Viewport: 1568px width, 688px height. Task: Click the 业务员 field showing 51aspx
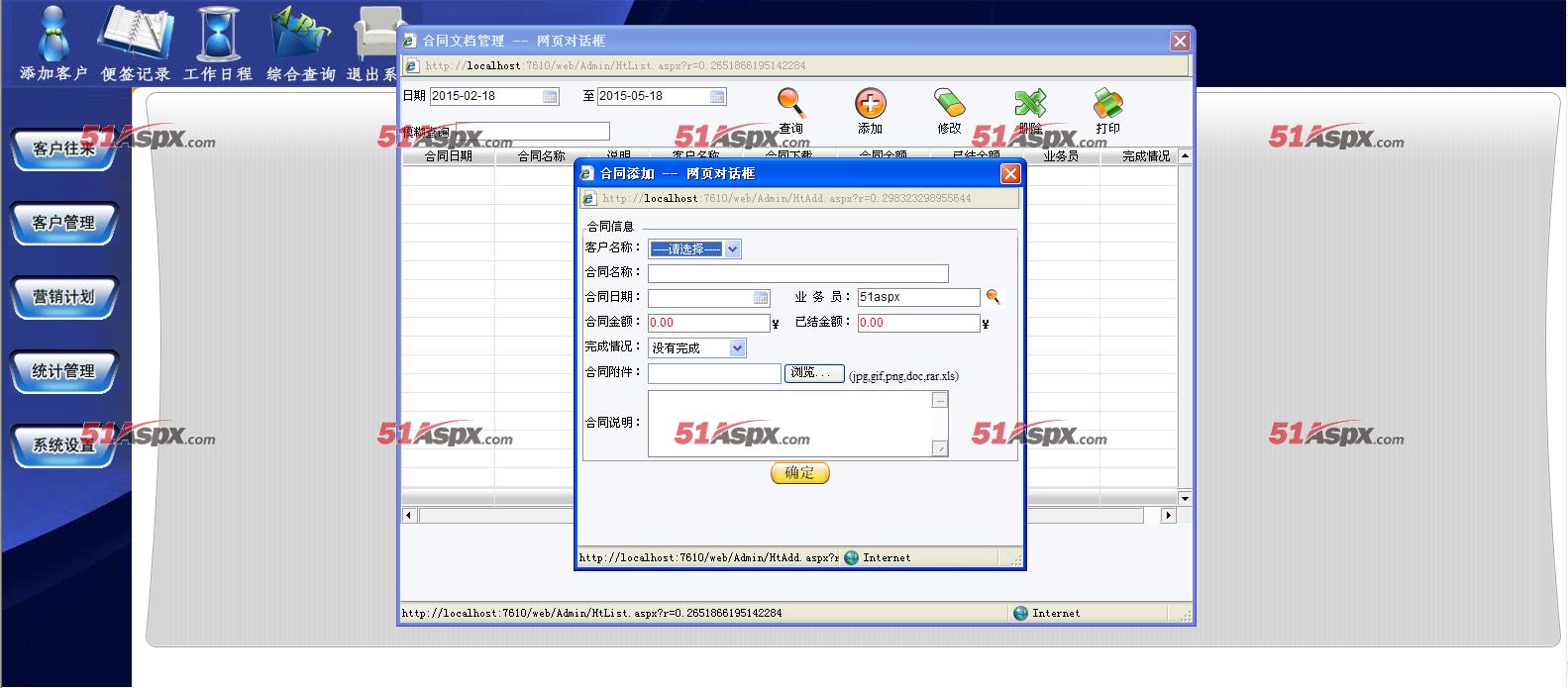(918, 297)
